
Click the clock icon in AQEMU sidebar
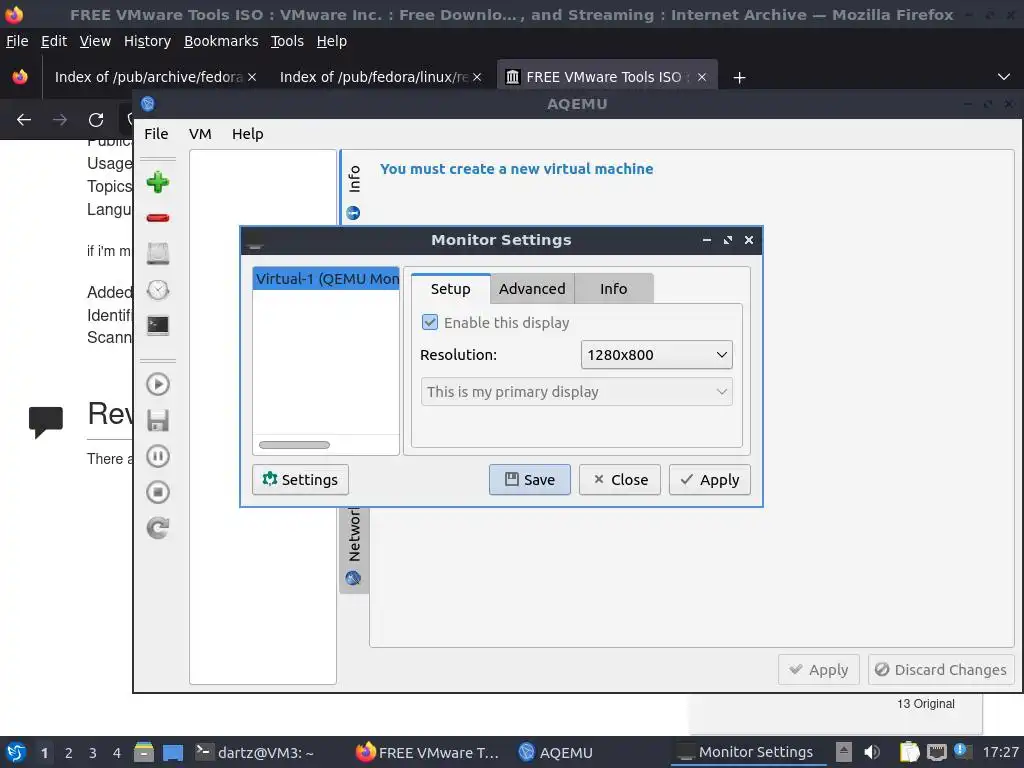pos(157,289)
